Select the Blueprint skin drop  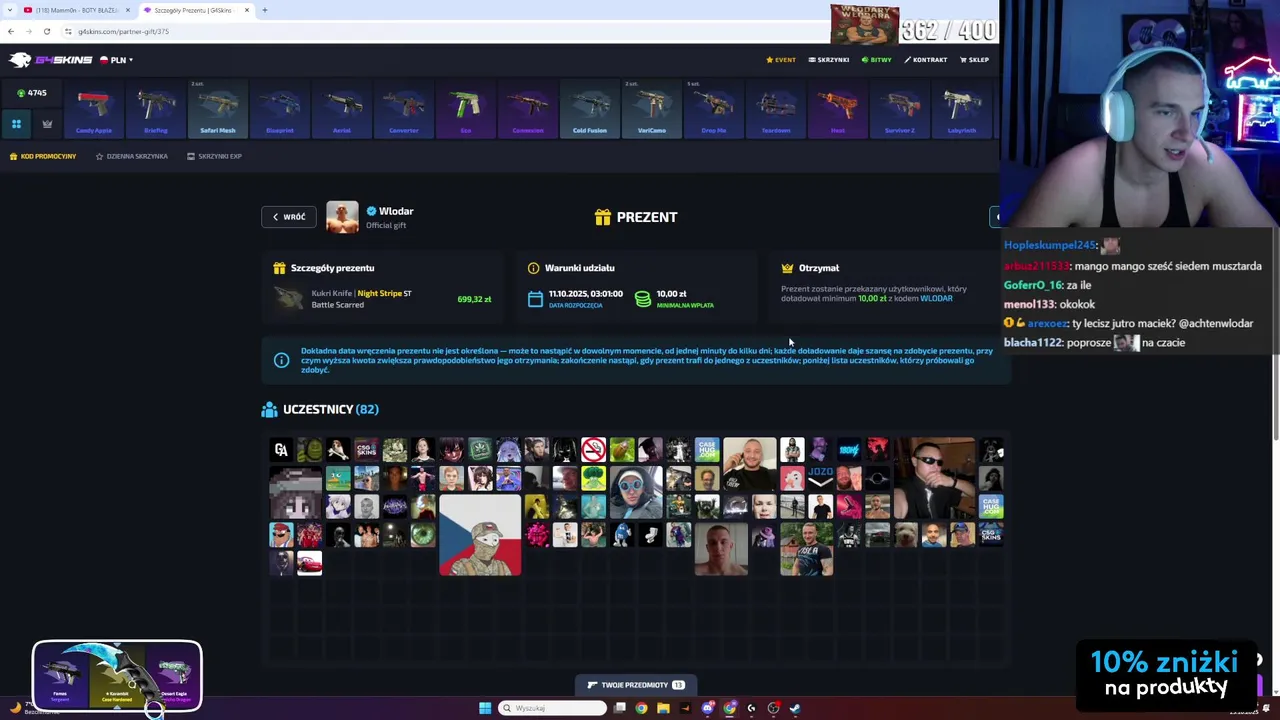pos(280,108)
